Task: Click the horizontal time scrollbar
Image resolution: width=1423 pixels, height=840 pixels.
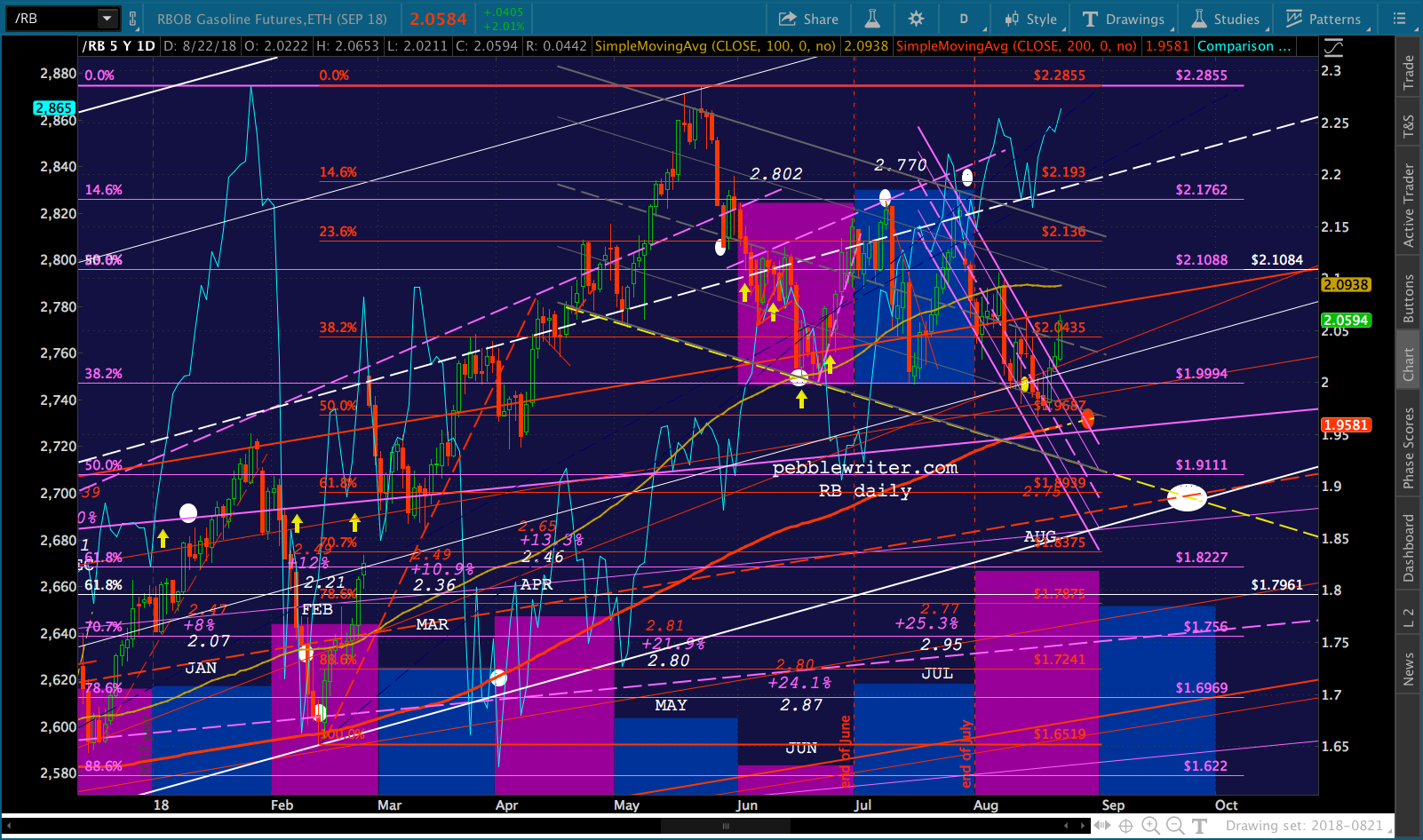Action: (x=725, y=826)
